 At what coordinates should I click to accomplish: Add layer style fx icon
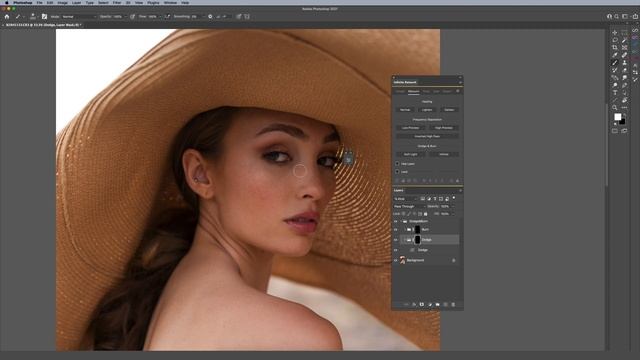[414, 304]
